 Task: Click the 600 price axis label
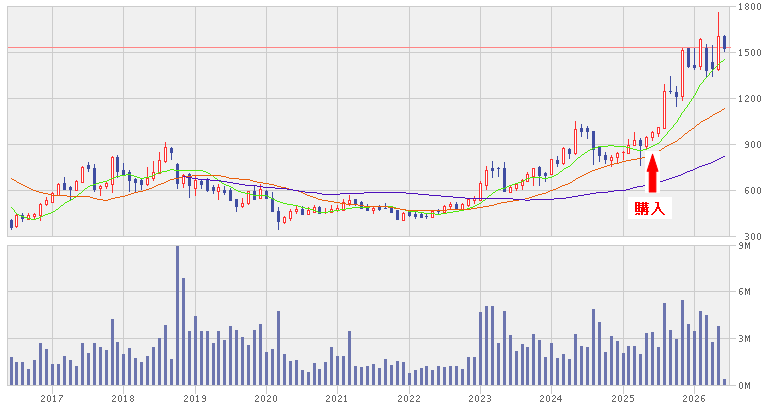pyautogui.click(x=752, y=191)
